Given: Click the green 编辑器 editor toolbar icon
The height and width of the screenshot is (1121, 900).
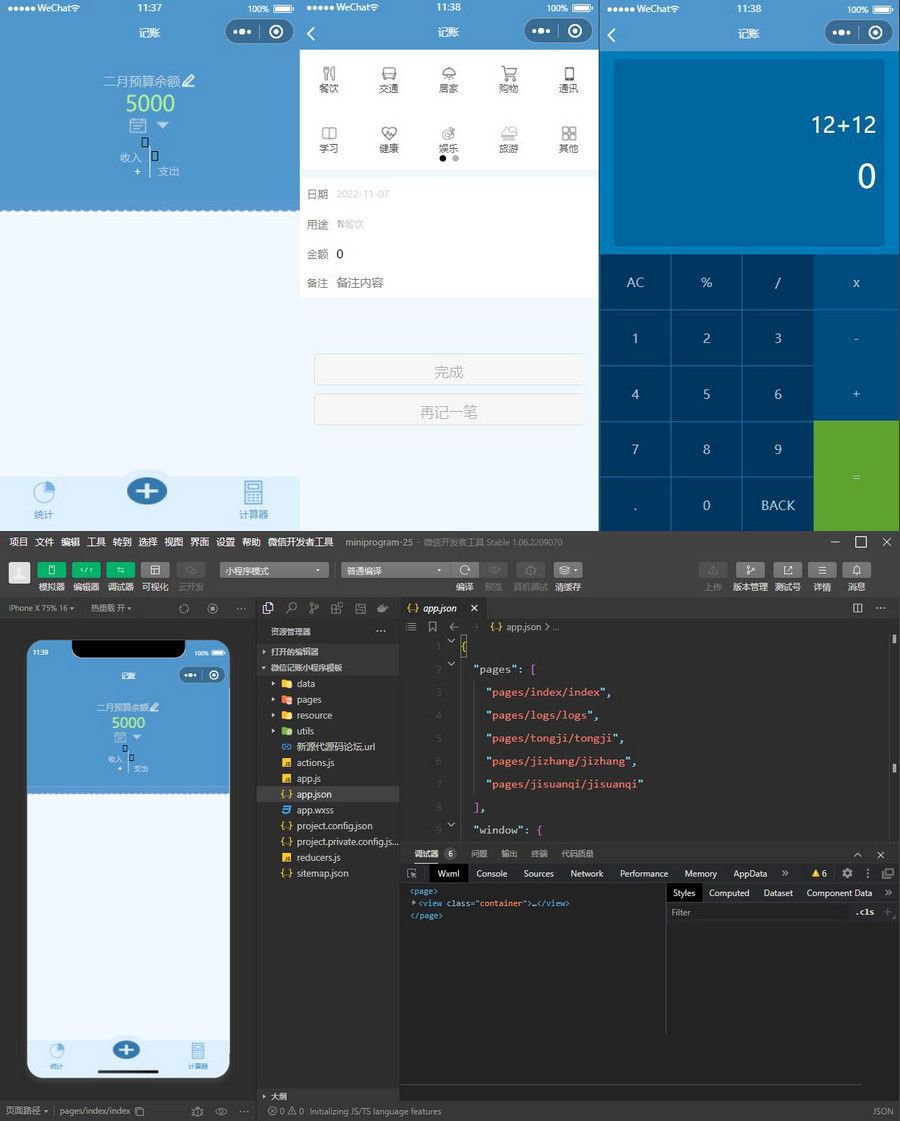Looking at the screenshot, I should (x=86, y=570).
